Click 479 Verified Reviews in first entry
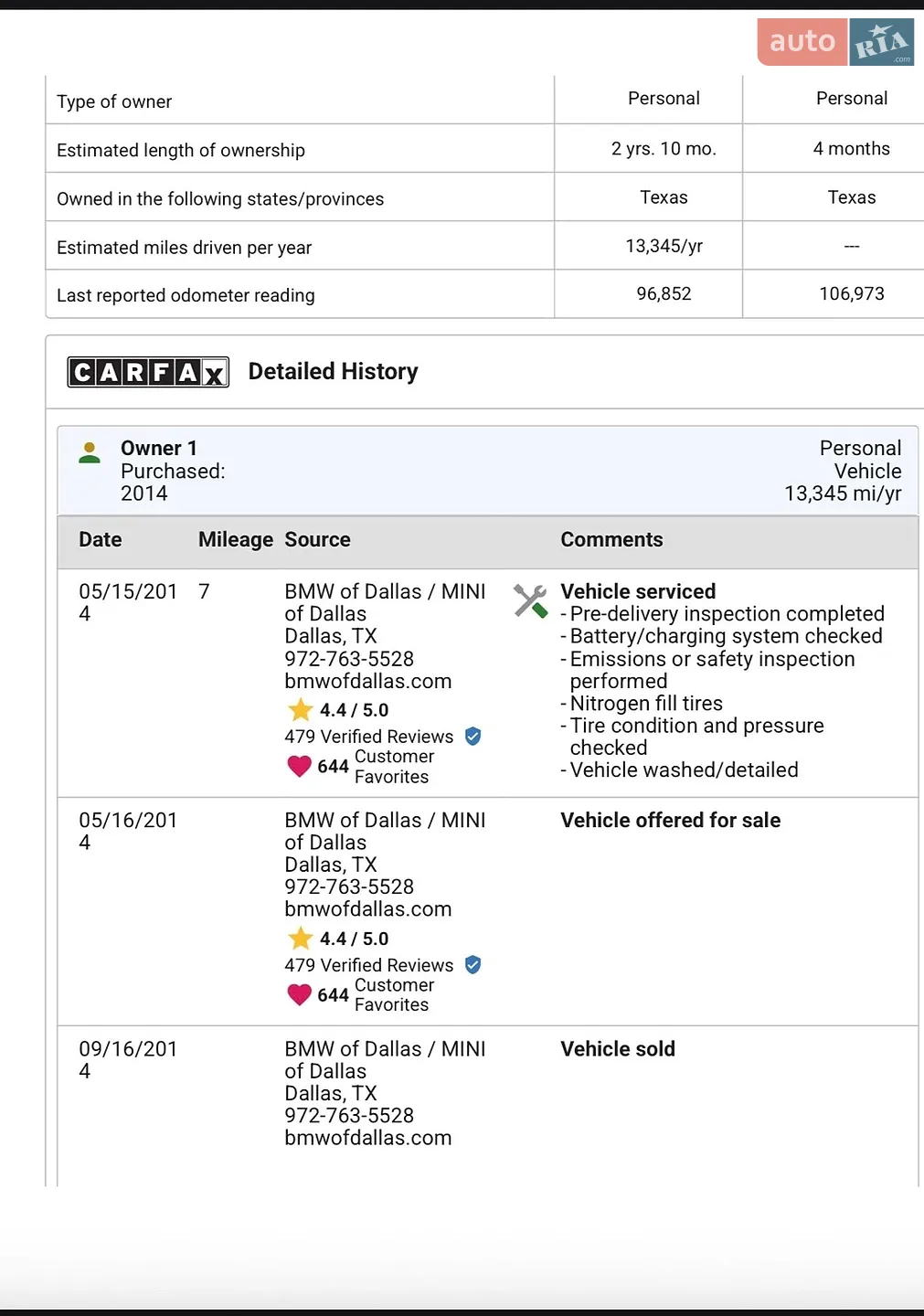 click(368, 737)
